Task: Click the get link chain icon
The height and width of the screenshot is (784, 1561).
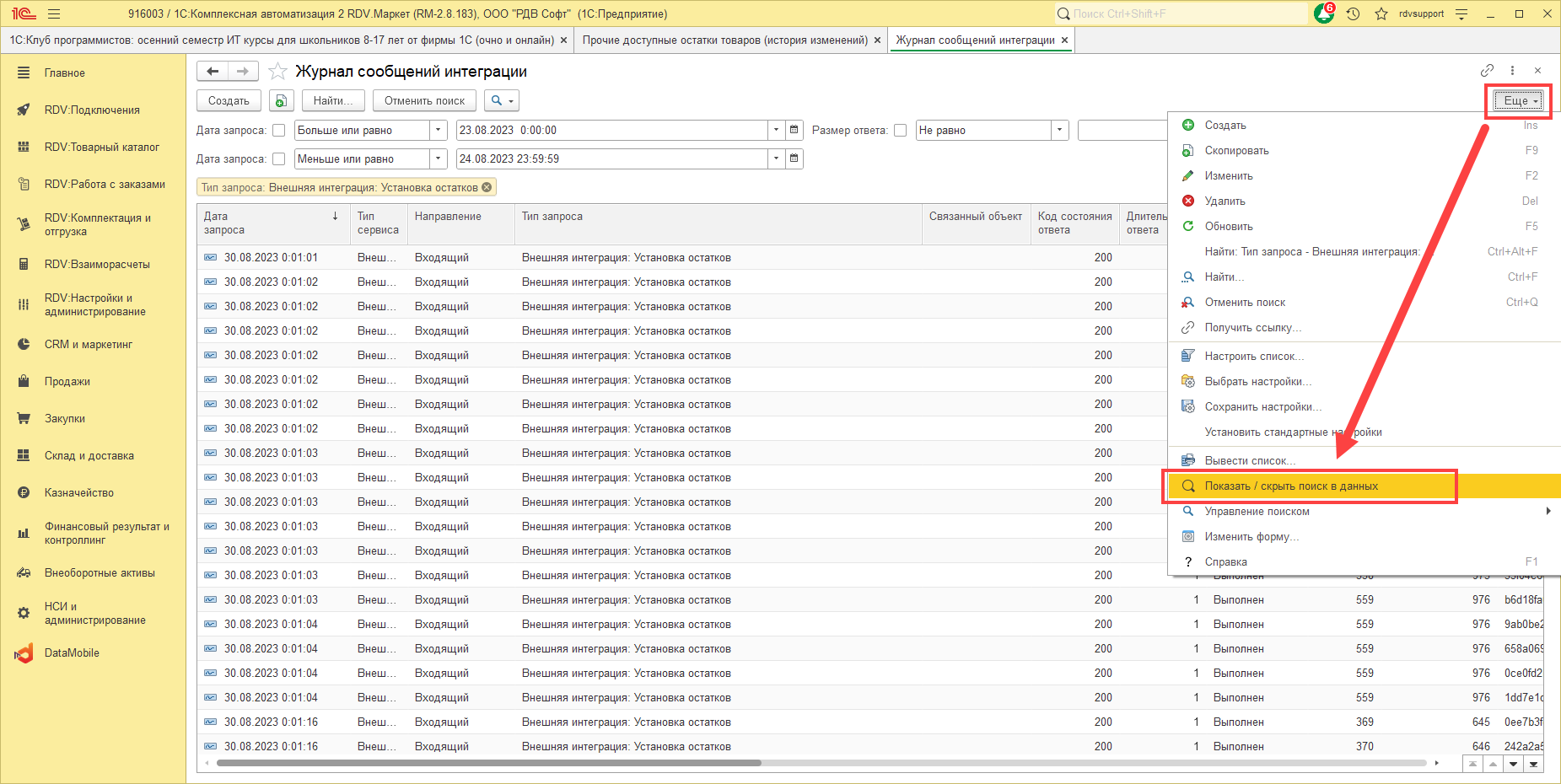Action: [1487, 71]
